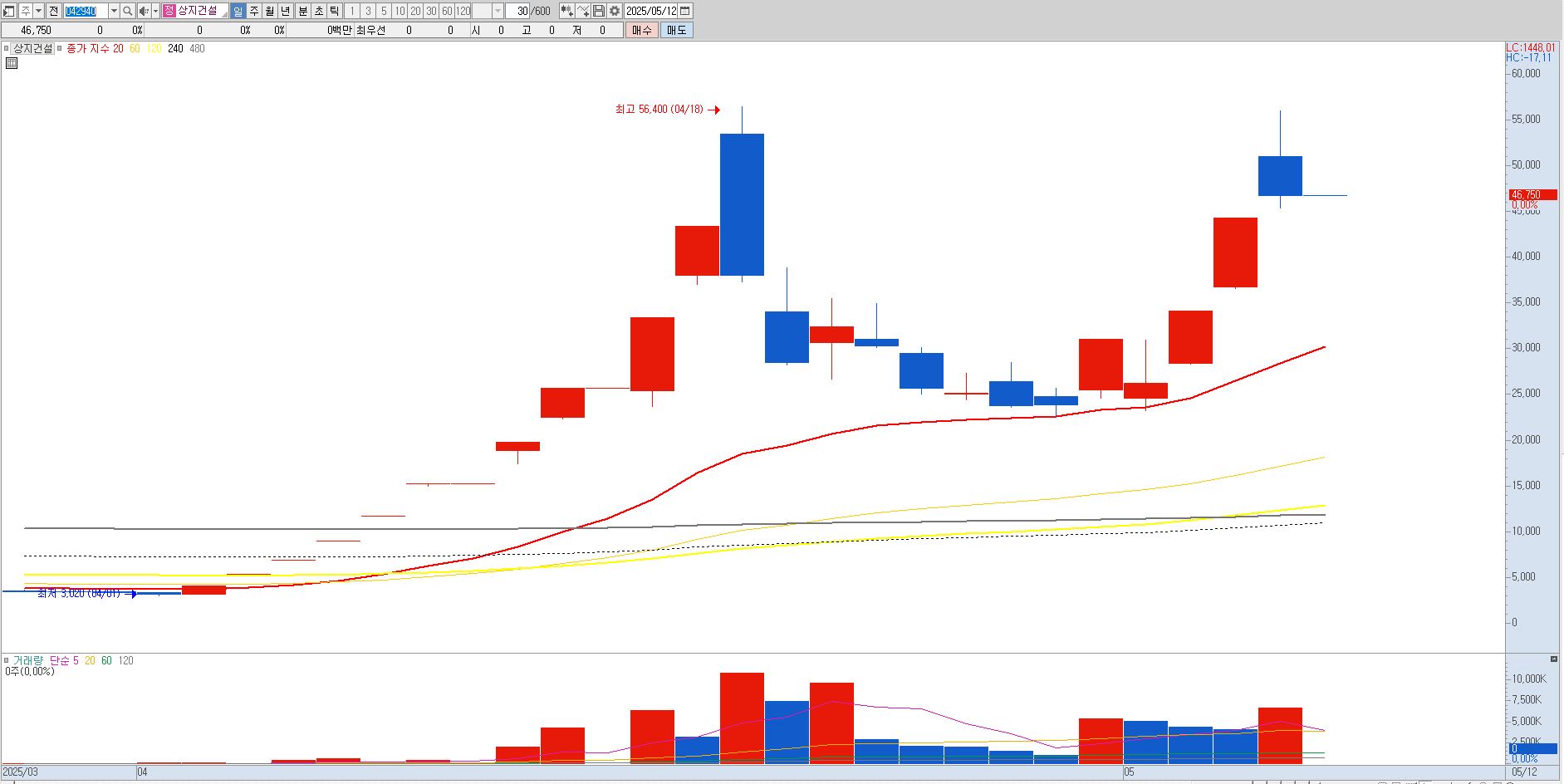Switch to tick 틱 chart period
1564x784 pixels.
pyautogui.click(x=335, y=11)
